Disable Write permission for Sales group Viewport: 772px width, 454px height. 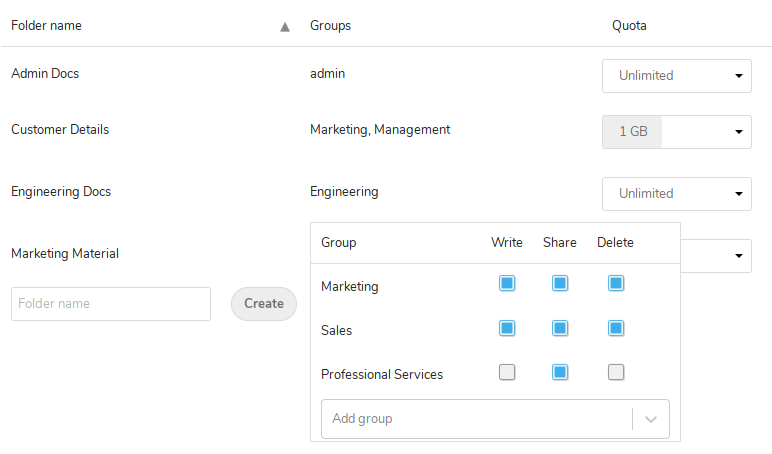507,328
